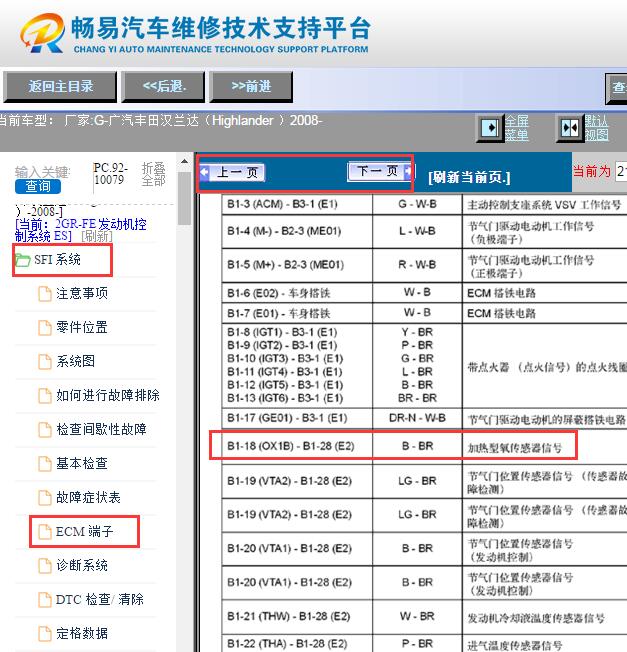The image size is (627, 652).
Task: Open 检查间歇性故障 in the tree
Action: coord(101,430)
